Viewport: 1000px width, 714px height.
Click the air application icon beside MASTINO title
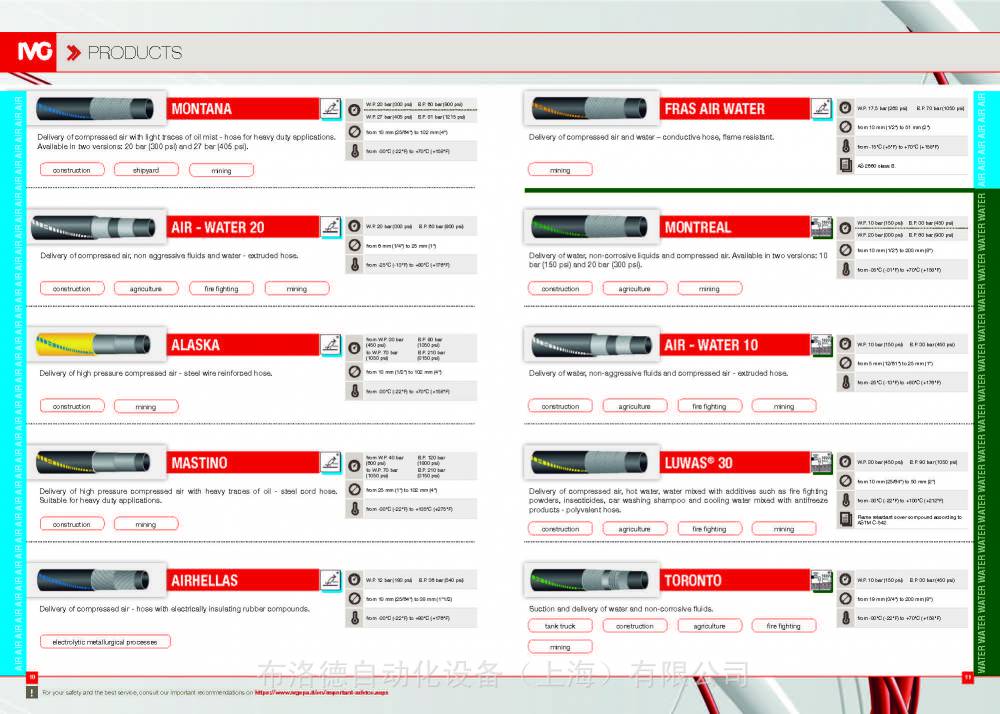[330, 463]
